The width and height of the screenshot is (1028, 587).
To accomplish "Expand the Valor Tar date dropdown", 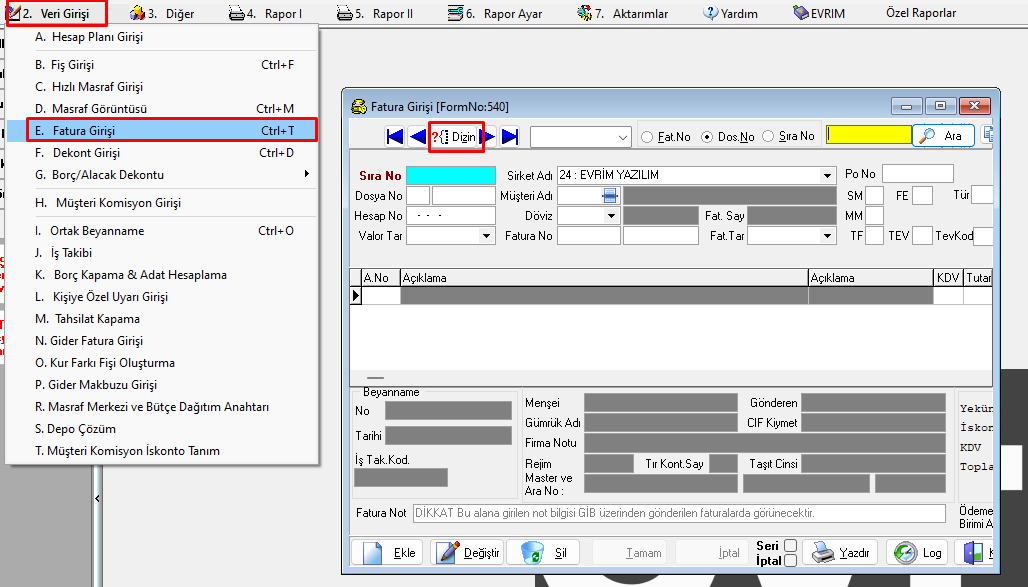I will coord(486,235).
